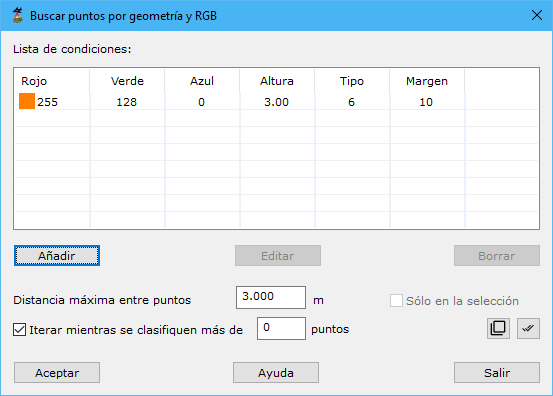Select the orange color swatch in Rojo column
Image resolution: width=553 pixels, height=396 pixels.
27,101
